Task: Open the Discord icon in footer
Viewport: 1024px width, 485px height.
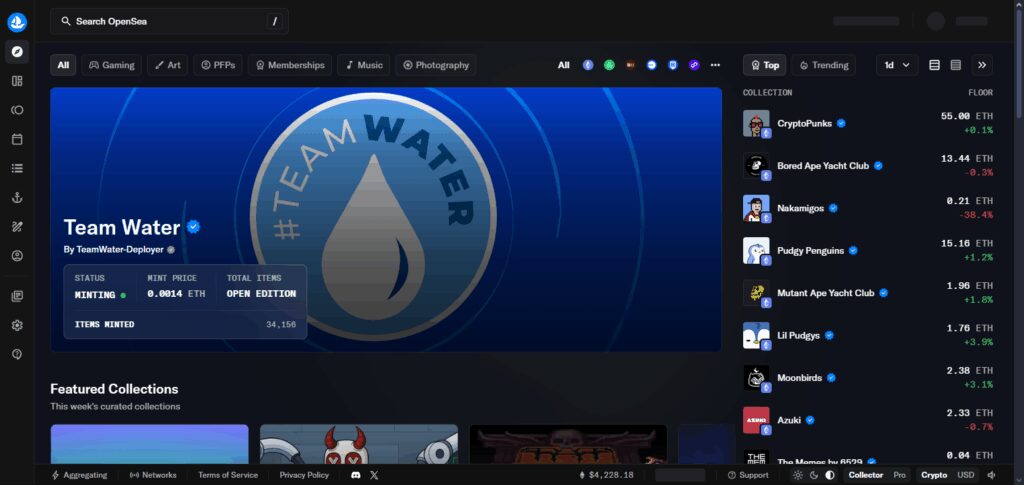Action: pos(356,475)
